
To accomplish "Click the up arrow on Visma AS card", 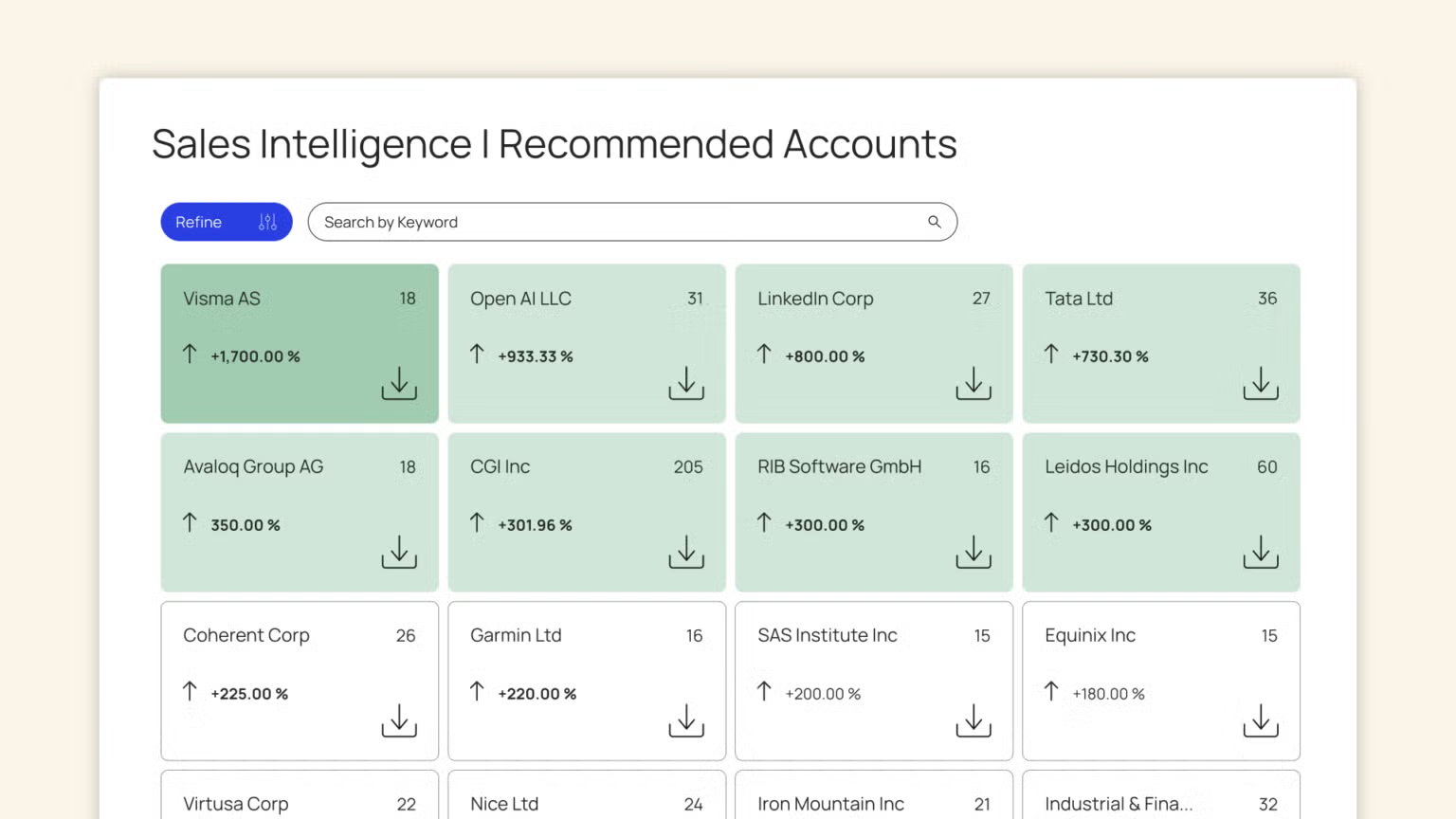I will coord(190,354).
